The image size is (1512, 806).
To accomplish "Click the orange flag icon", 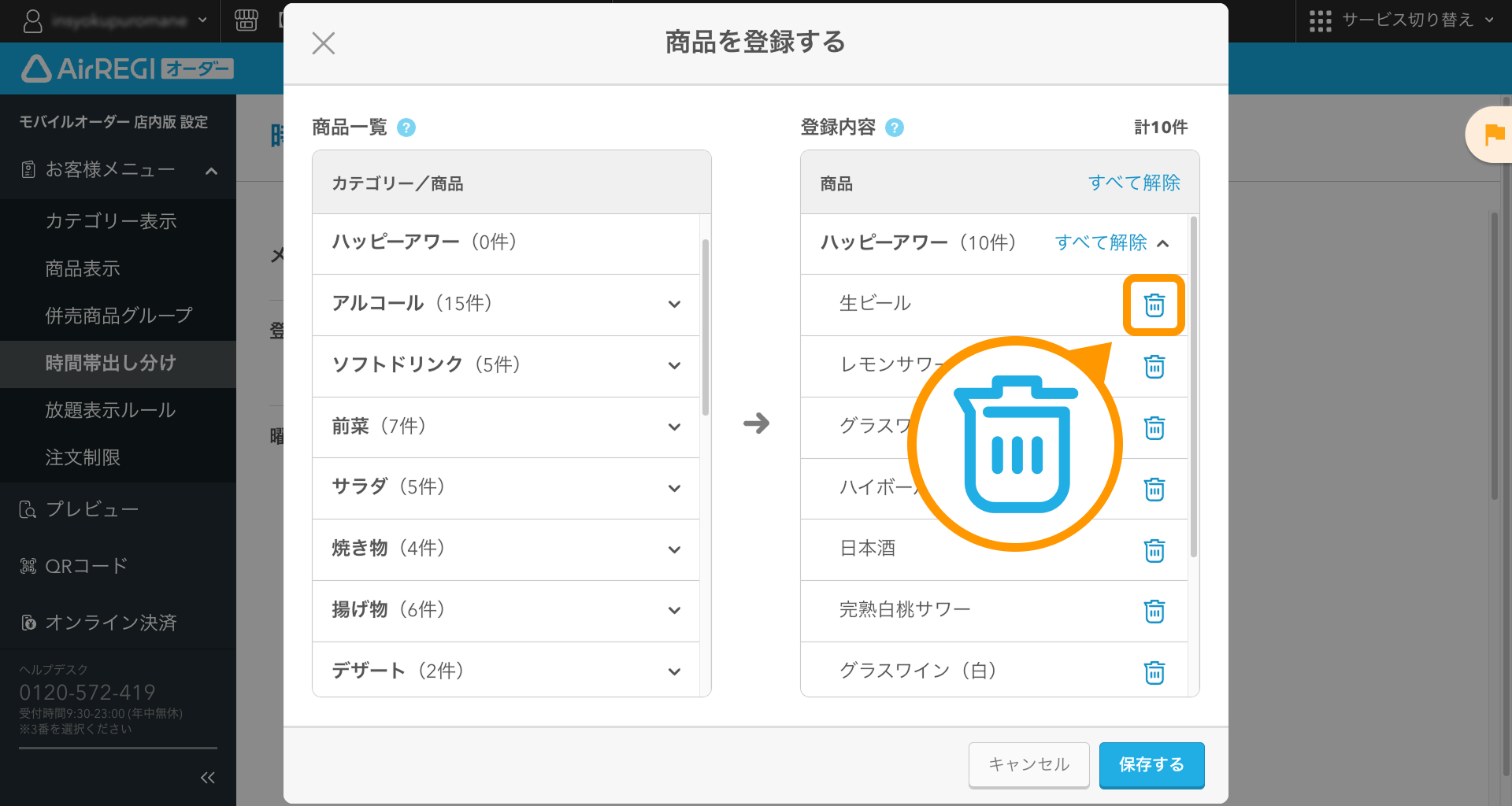I will (1493, 135).
